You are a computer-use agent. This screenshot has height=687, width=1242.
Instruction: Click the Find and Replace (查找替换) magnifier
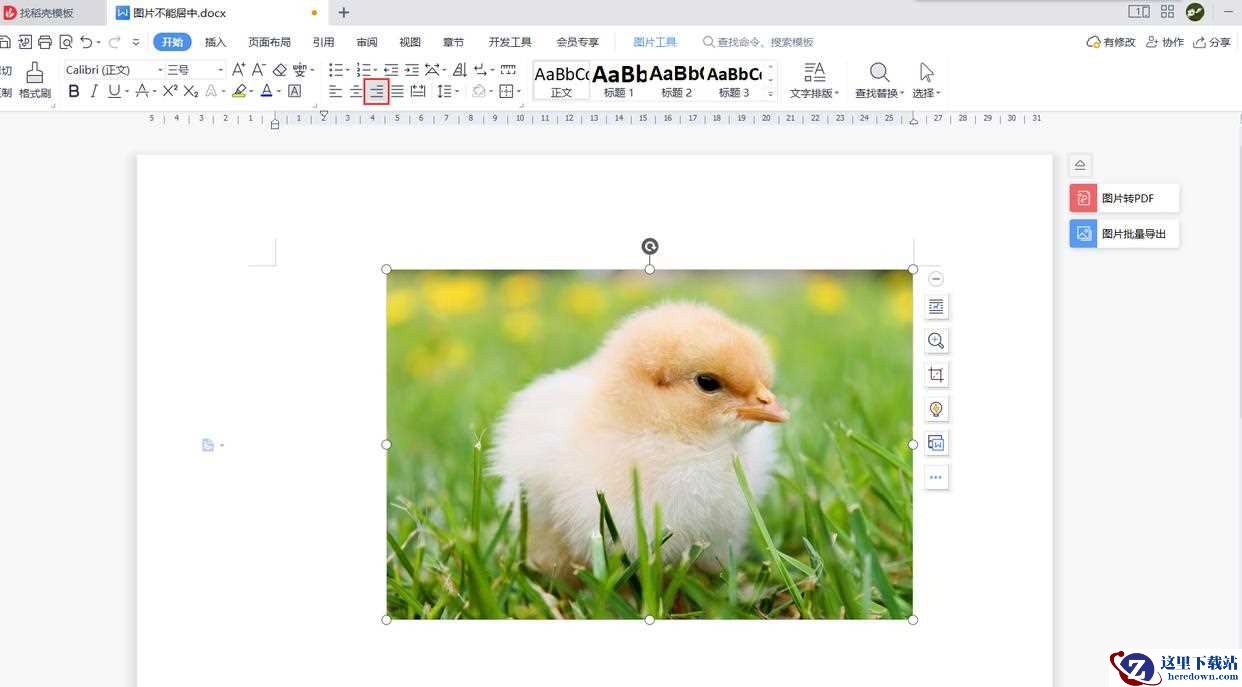(879, 73)
